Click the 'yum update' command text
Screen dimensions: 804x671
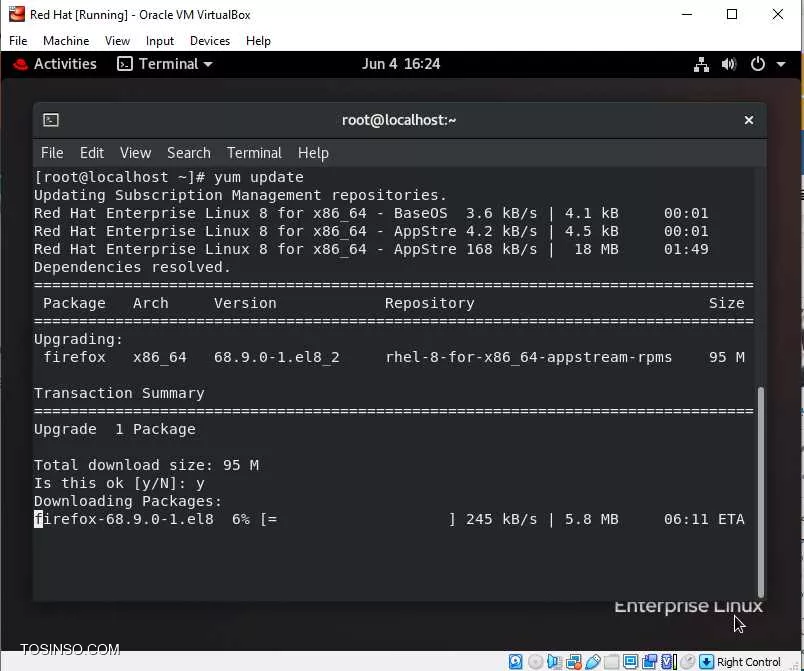(x=258, y=177)
